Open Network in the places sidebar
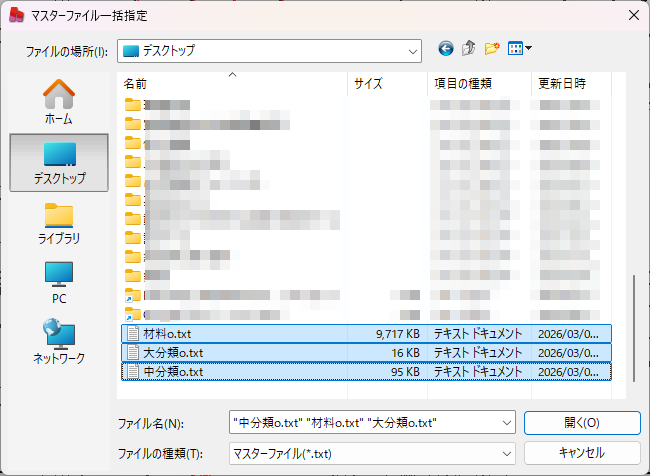The height and width of the screenshot is (476, 650). [x=58, y=342]
